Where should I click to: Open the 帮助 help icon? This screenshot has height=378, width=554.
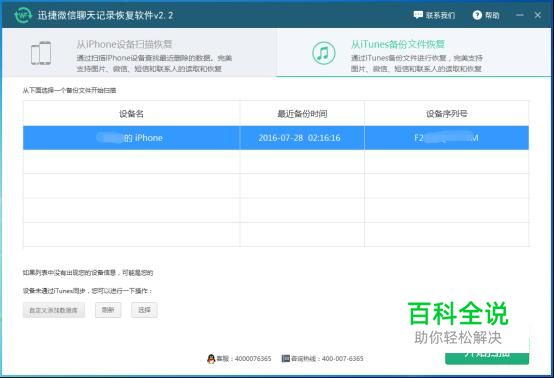[477, 15]
